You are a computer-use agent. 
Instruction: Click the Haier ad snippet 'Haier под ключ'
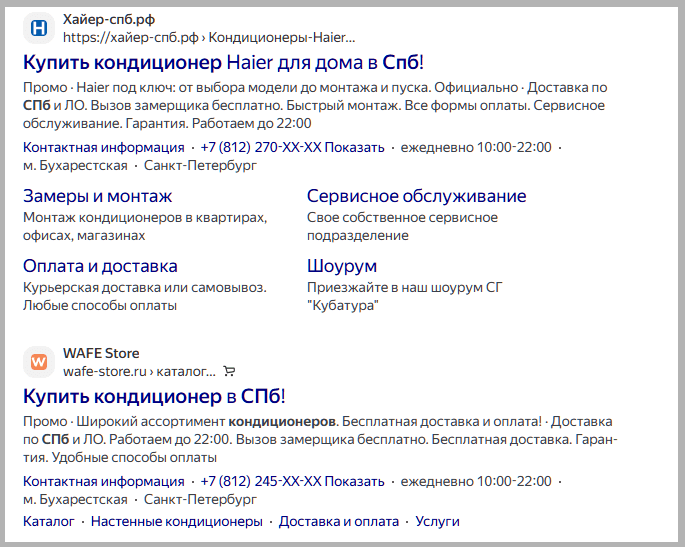(x=125, y=88)
